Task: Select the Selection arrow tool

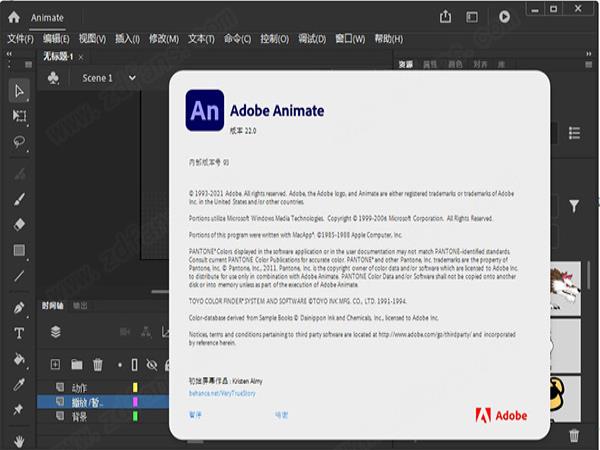Action: tap(19, 91)
